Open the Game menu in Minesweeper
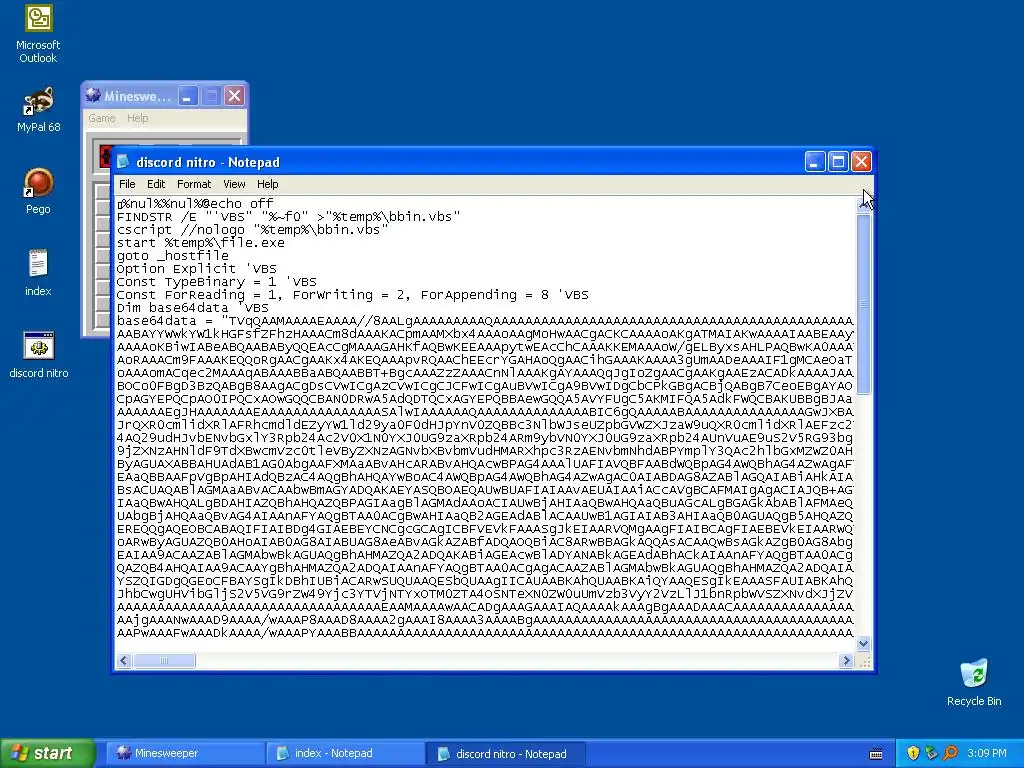 pos(102,118)
